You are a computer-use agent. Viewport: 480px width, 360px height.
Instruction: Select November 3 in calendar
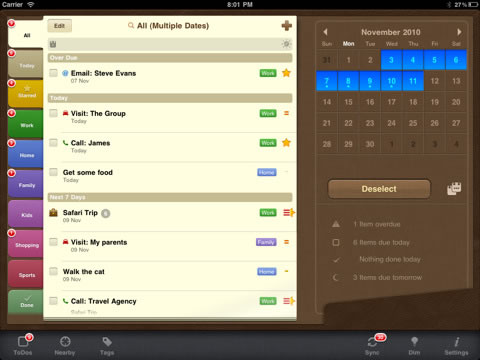pyautogui.click(x=391, y=60)
